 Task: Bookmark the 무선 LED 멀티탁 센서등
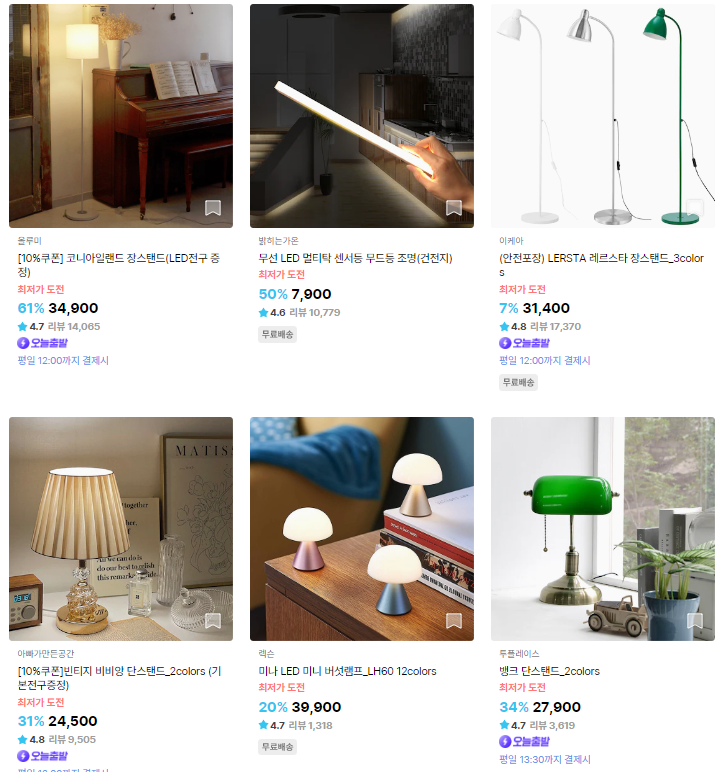pos(454,208)
